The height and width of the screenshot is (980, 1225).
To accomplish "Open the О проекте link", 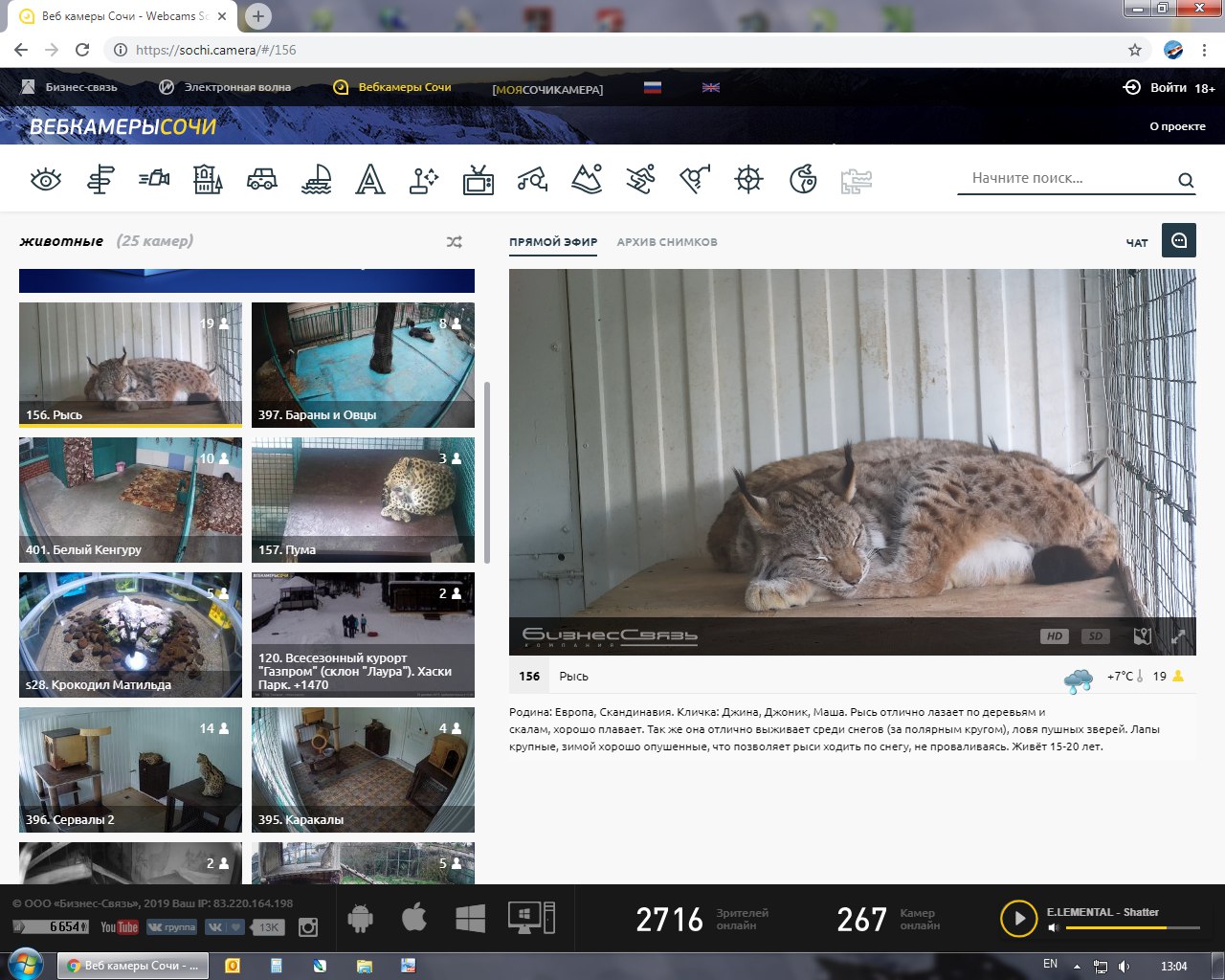I will (1177, 126).
